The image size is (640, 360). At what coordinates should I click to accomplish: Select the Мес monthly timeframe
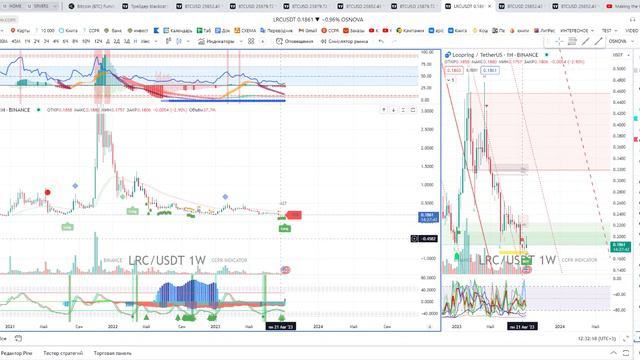[x=145, y=41]
